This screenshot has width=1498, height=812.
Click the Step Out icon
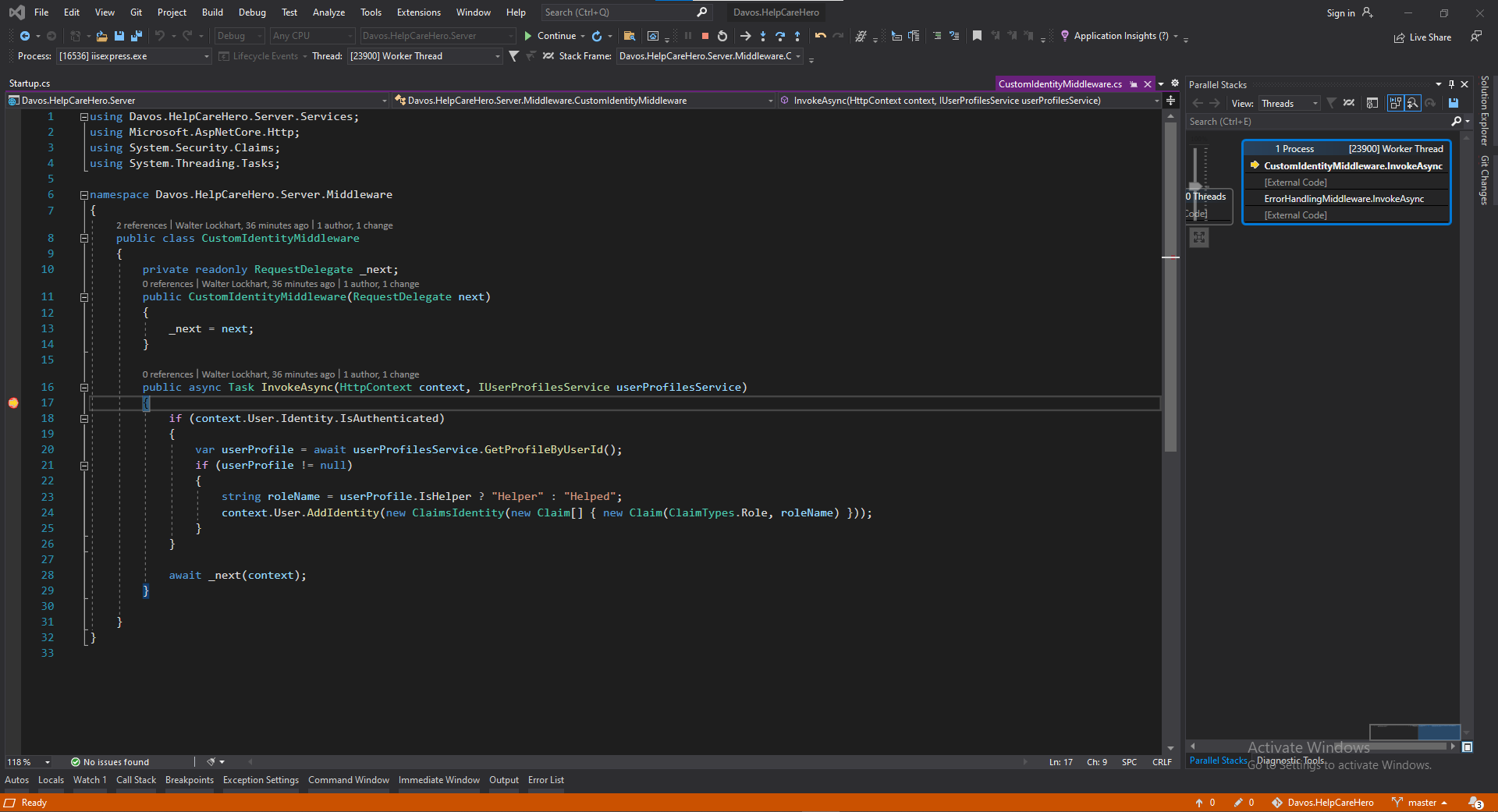797,36
